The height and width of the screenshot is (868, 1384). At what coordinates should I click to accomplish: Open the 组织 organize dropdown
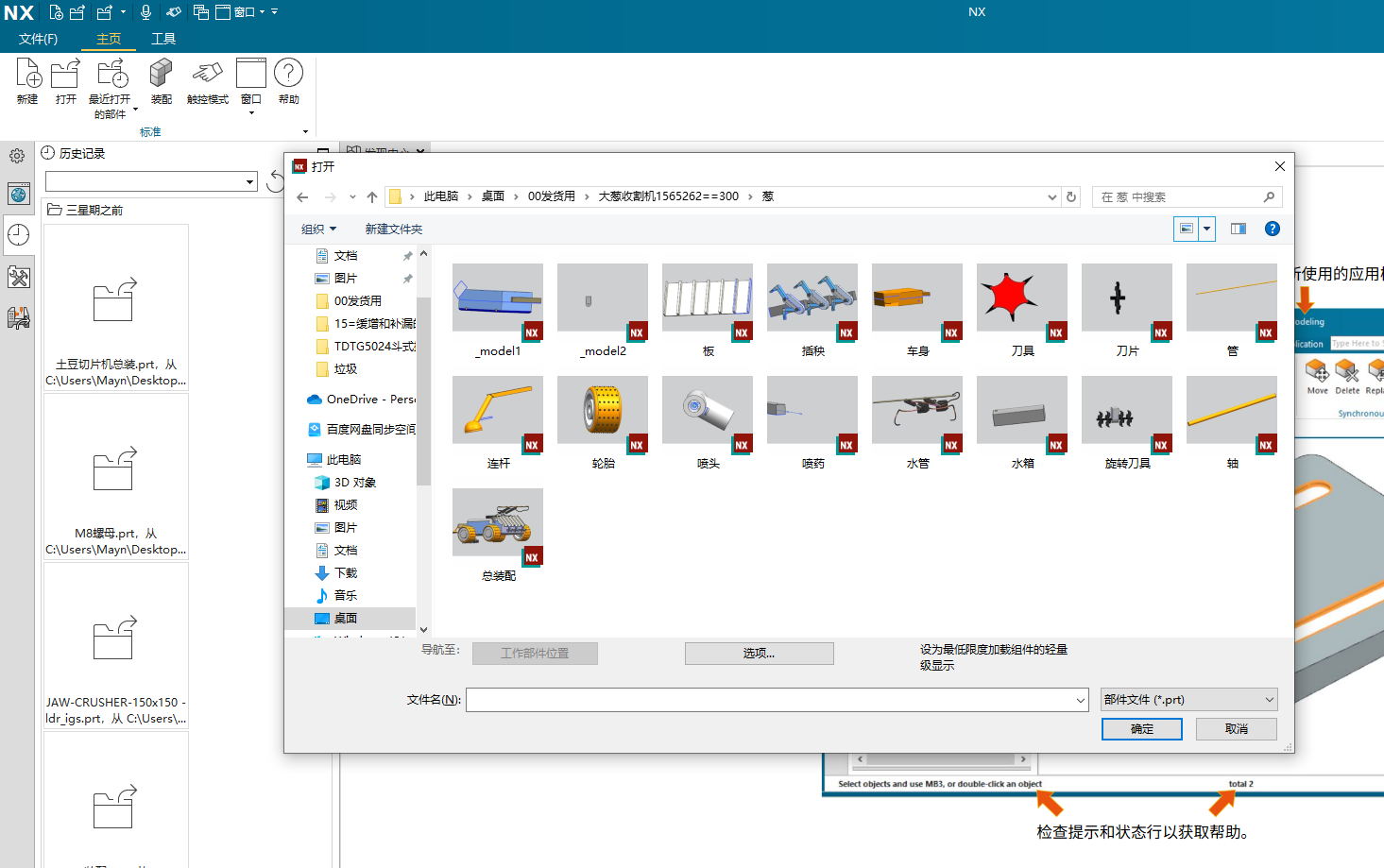pyautogui.click(x=318, y=230)
